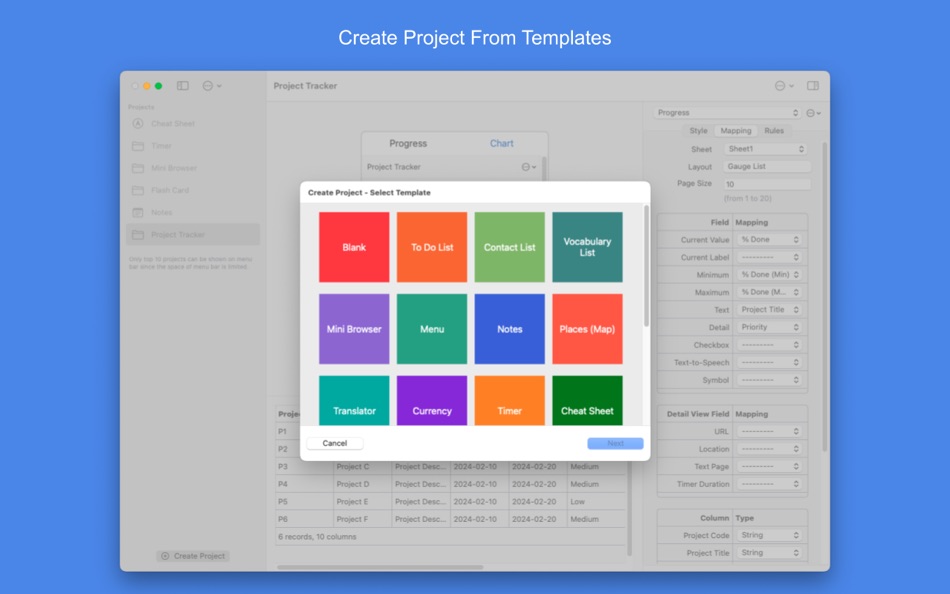The height and width of the screenshot is (594, 950).
Task: Select the To Do List template tile
Action: click(x=431, y=247)
